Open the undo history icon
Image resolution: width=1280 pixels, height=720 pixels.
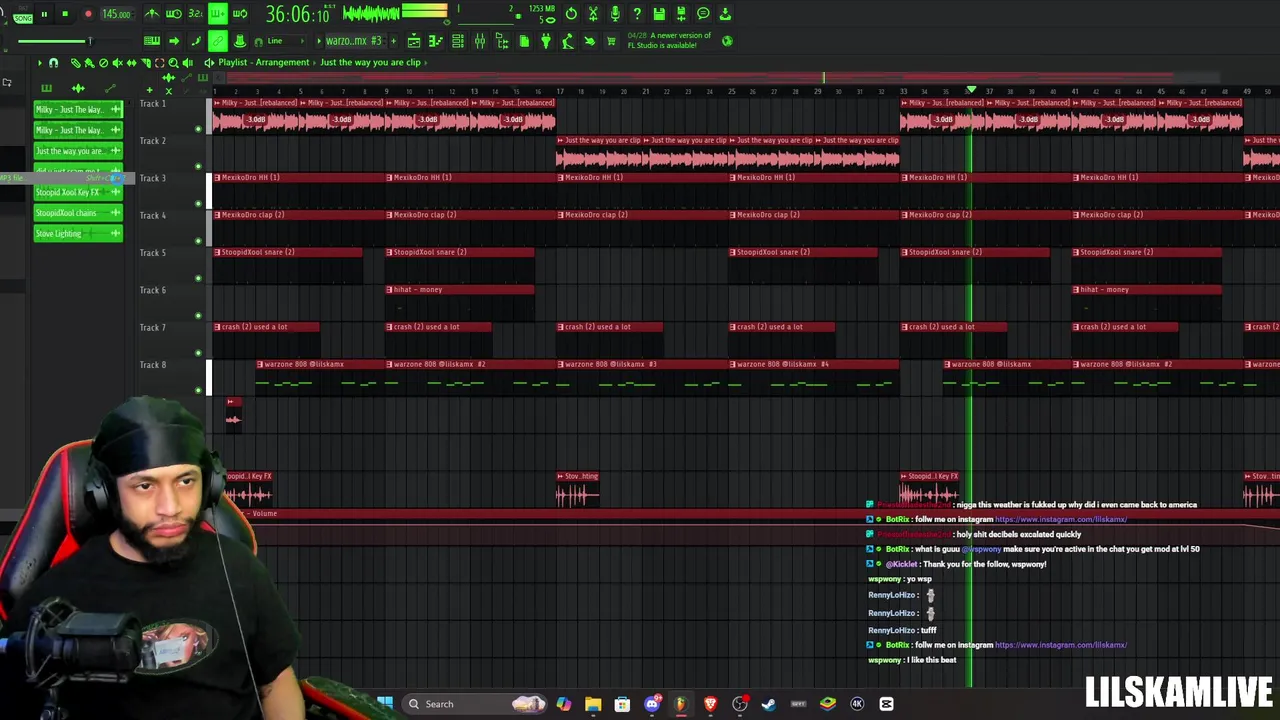pos(571,14)
